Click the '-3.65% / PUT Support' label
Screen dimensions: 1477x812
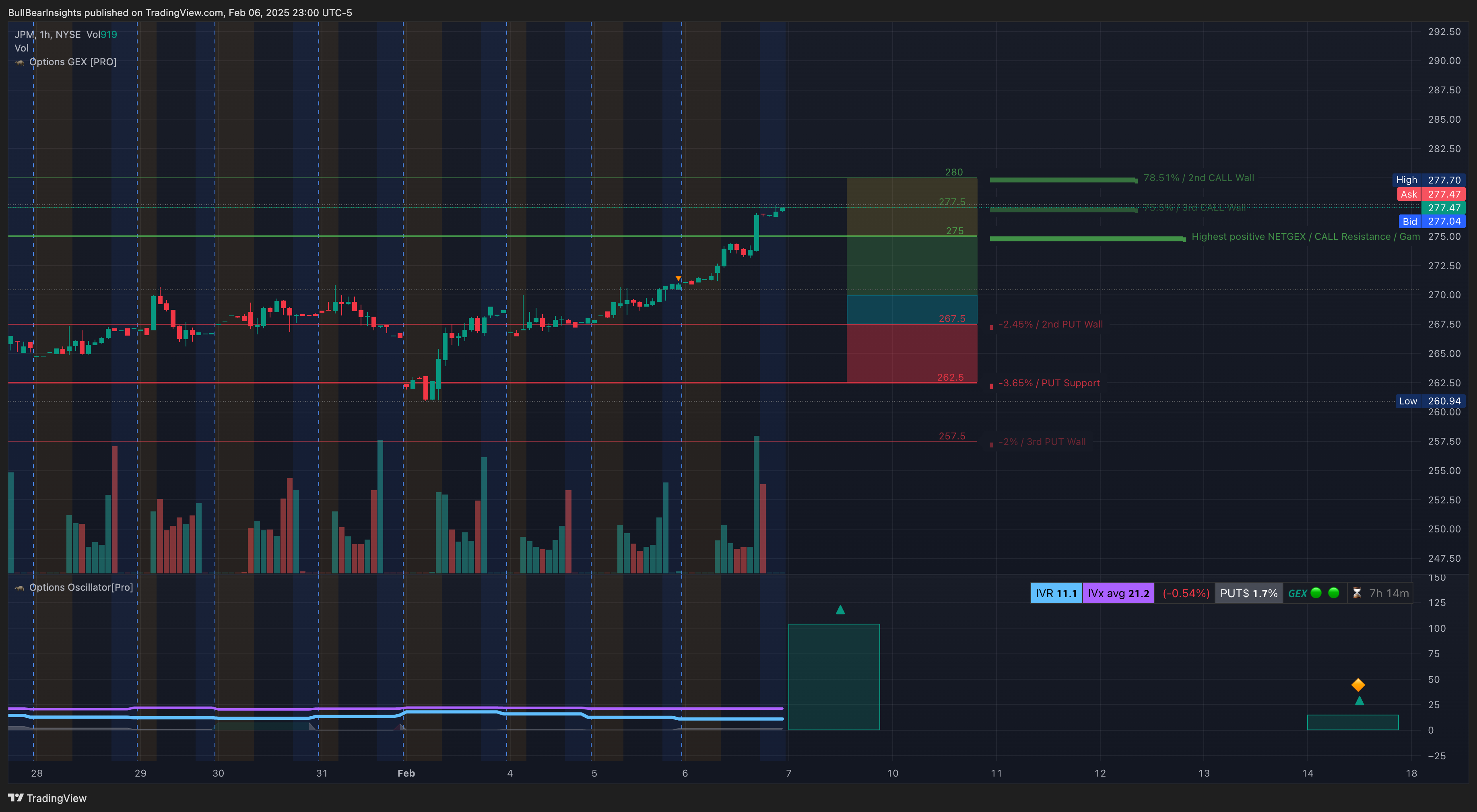click(1049, 383)
